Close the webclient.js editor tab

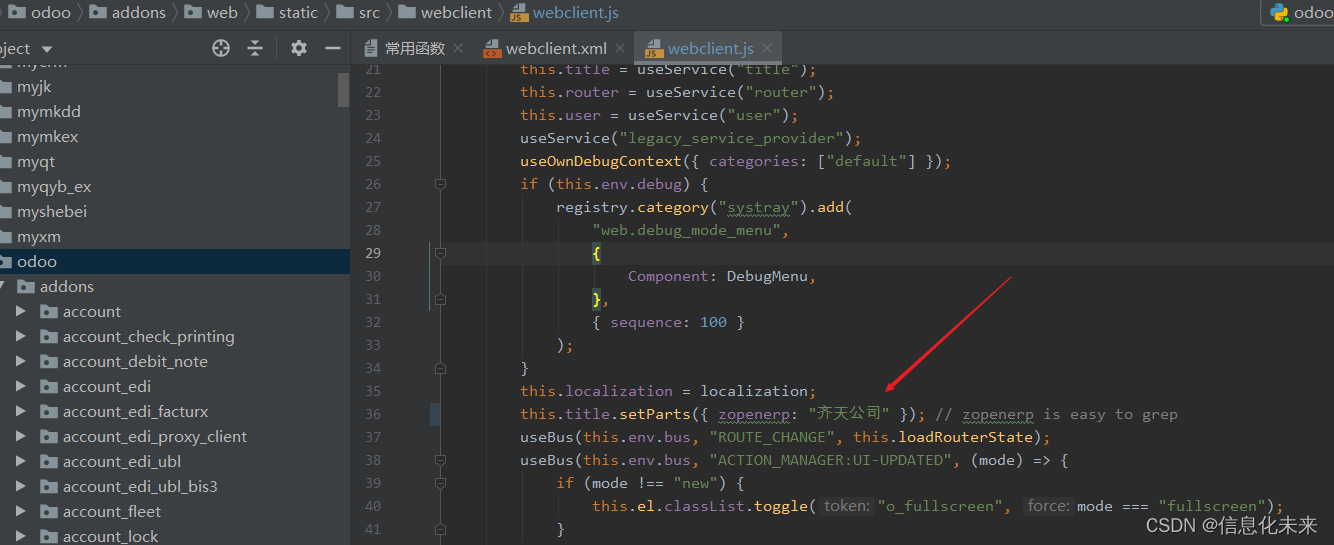coord(768,48)
